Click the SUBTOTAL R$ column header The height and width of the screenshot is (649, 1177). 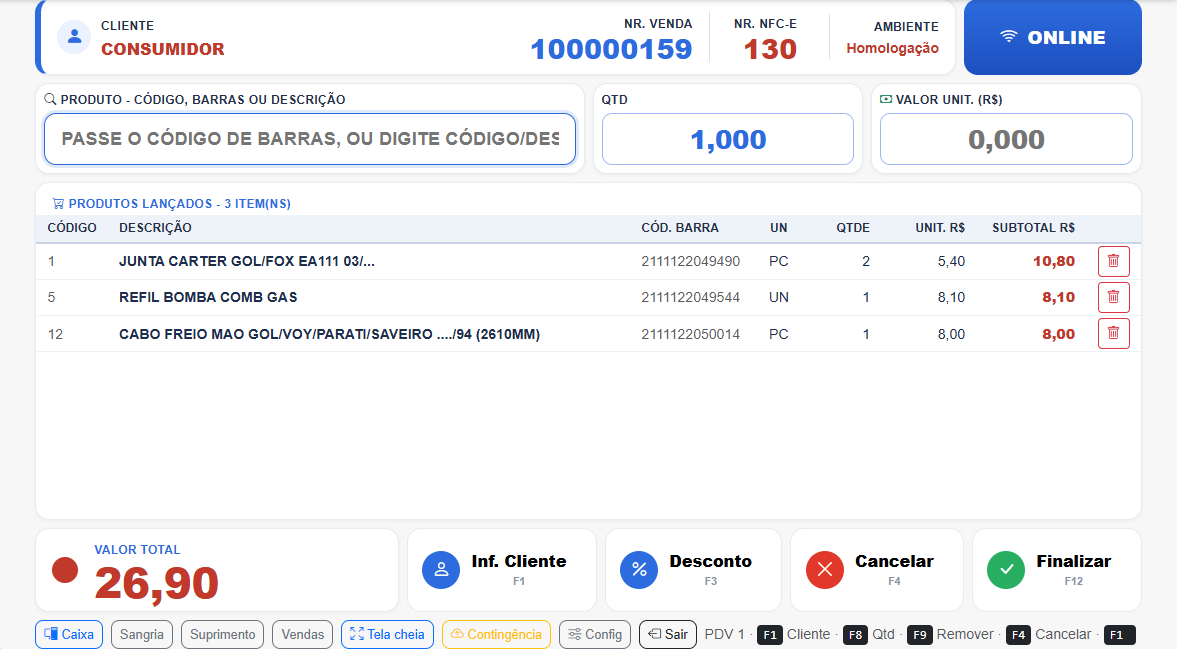1034,227
